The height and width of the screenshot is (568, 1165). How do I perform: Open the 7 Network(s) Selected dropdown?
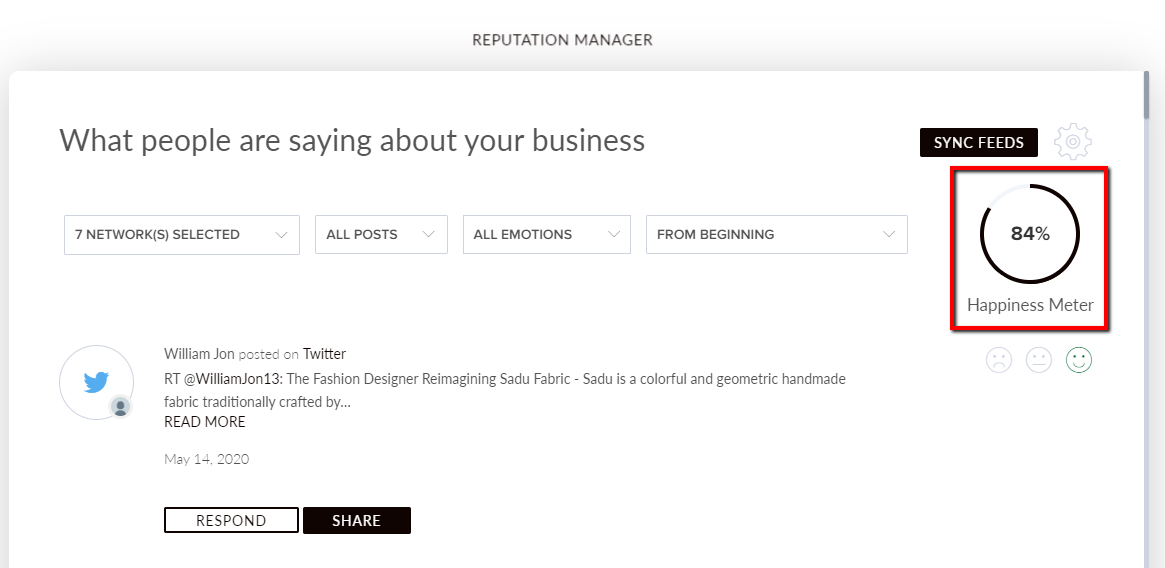click(181, 235)
